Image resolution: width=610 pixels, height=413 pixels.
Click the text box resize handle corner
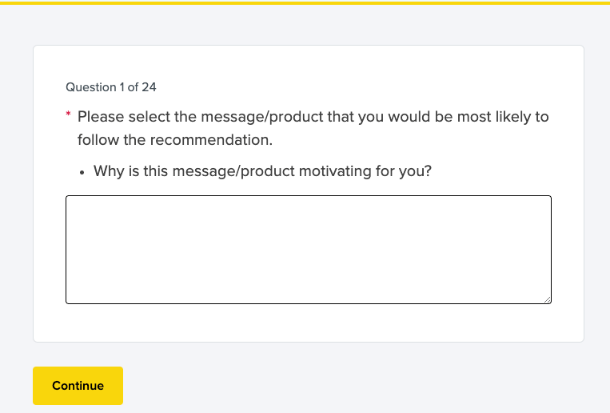pyautogui.click(x=547, y=299)
